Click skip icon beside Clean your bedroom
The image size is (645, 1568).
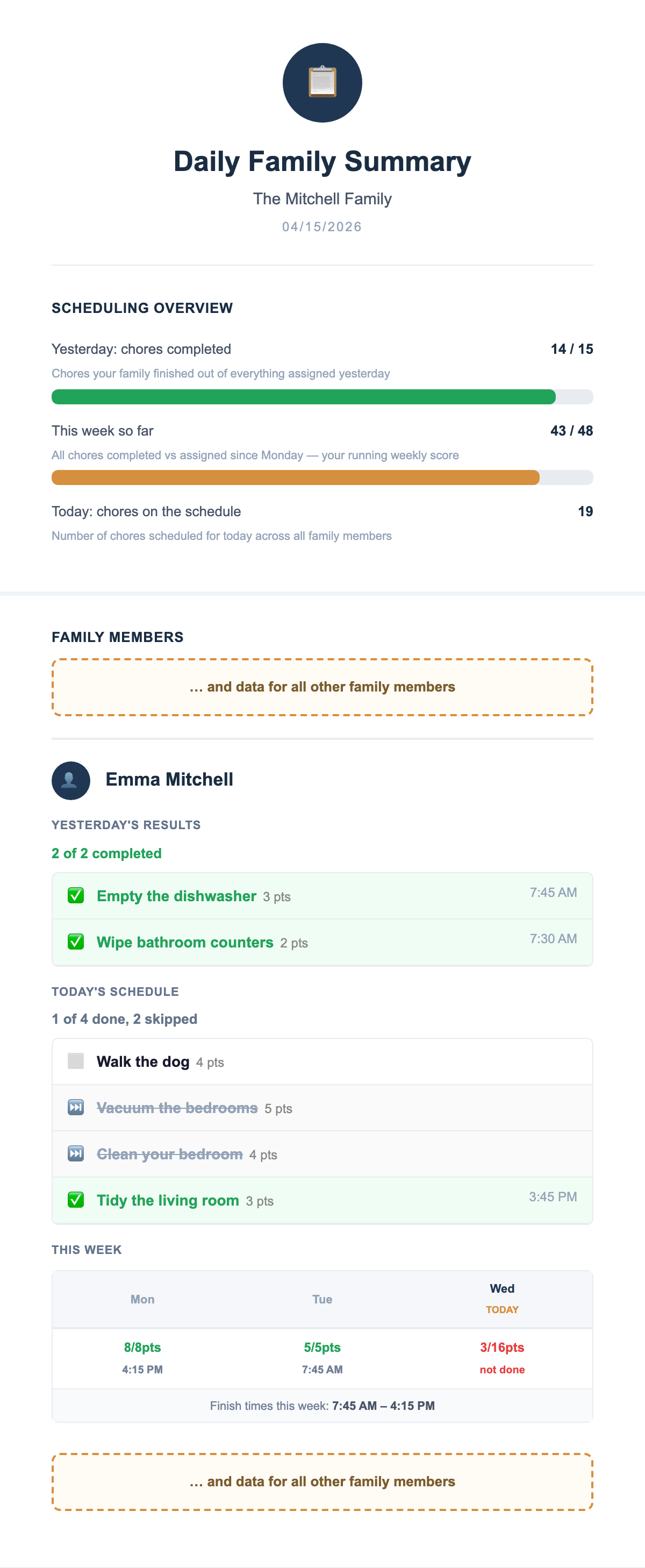coord(75,1153)
